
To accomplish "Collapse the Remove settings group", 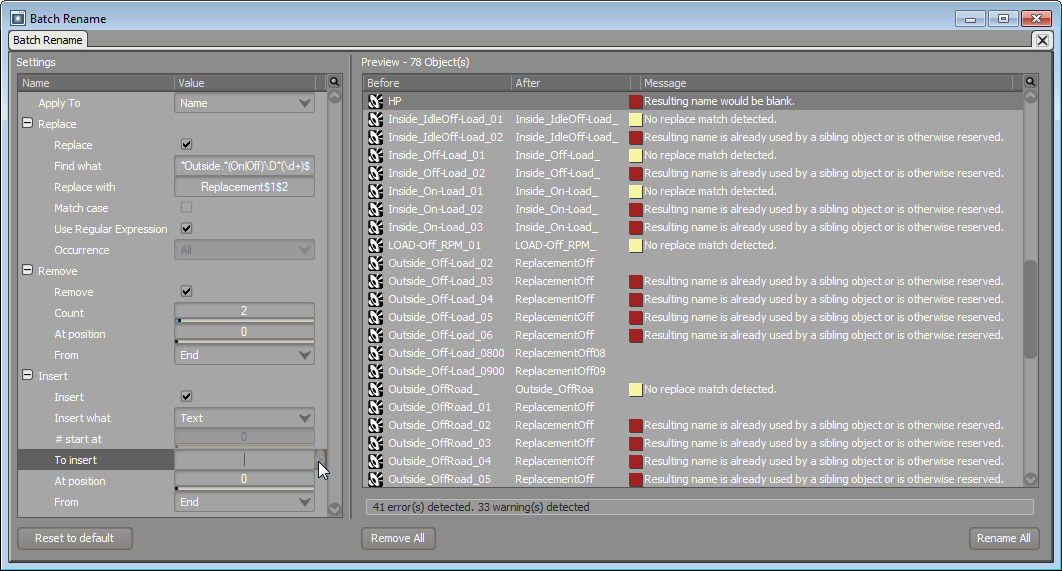I will click(x=28, y=271).
